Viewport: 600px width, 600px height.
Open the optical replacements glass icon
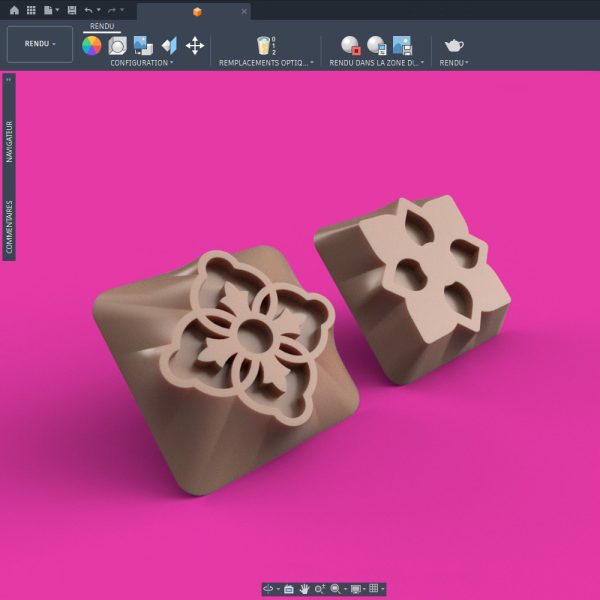266,46
